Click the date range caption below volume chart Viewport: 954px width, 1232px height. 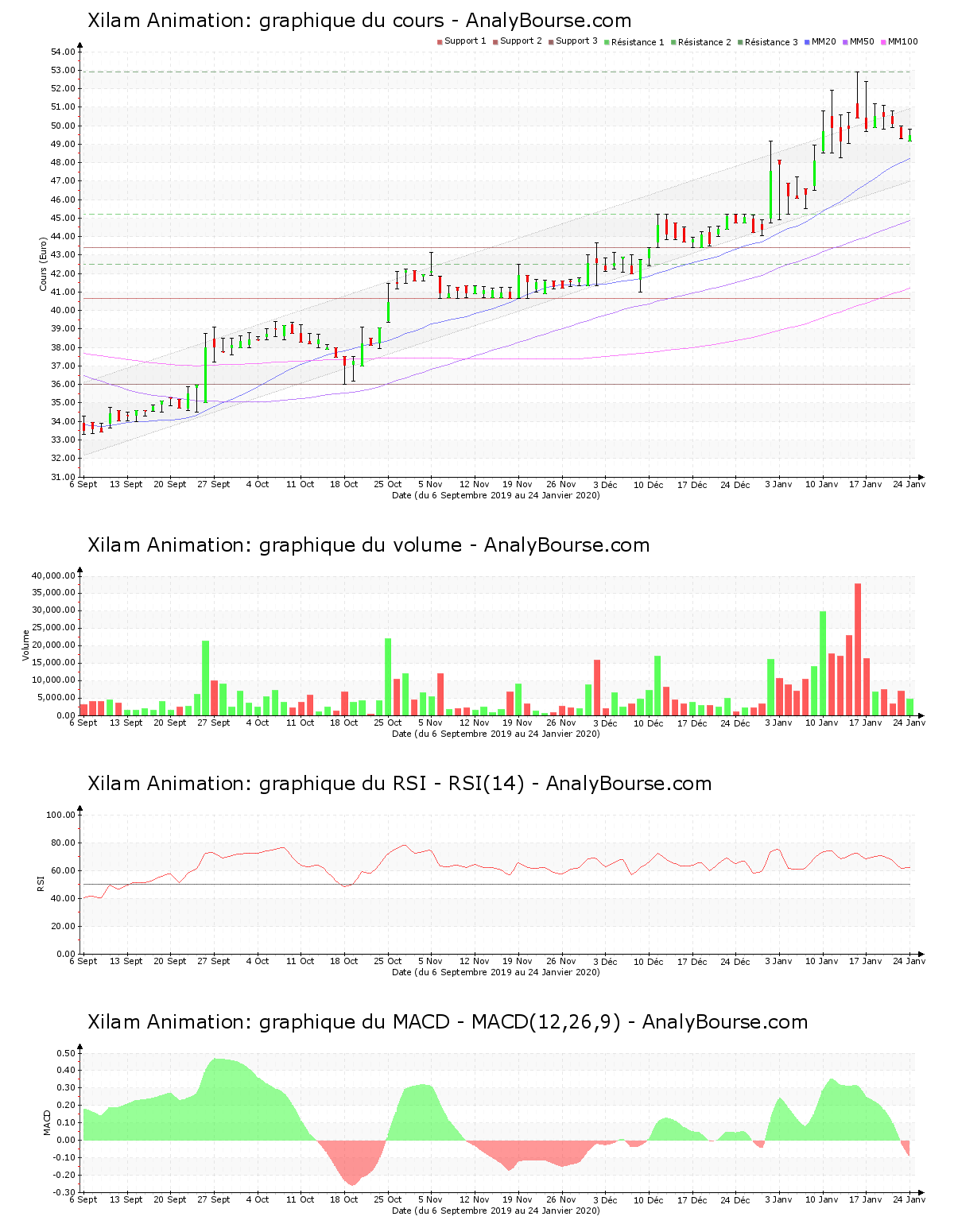pyautogui.click(x=496, y=734)
